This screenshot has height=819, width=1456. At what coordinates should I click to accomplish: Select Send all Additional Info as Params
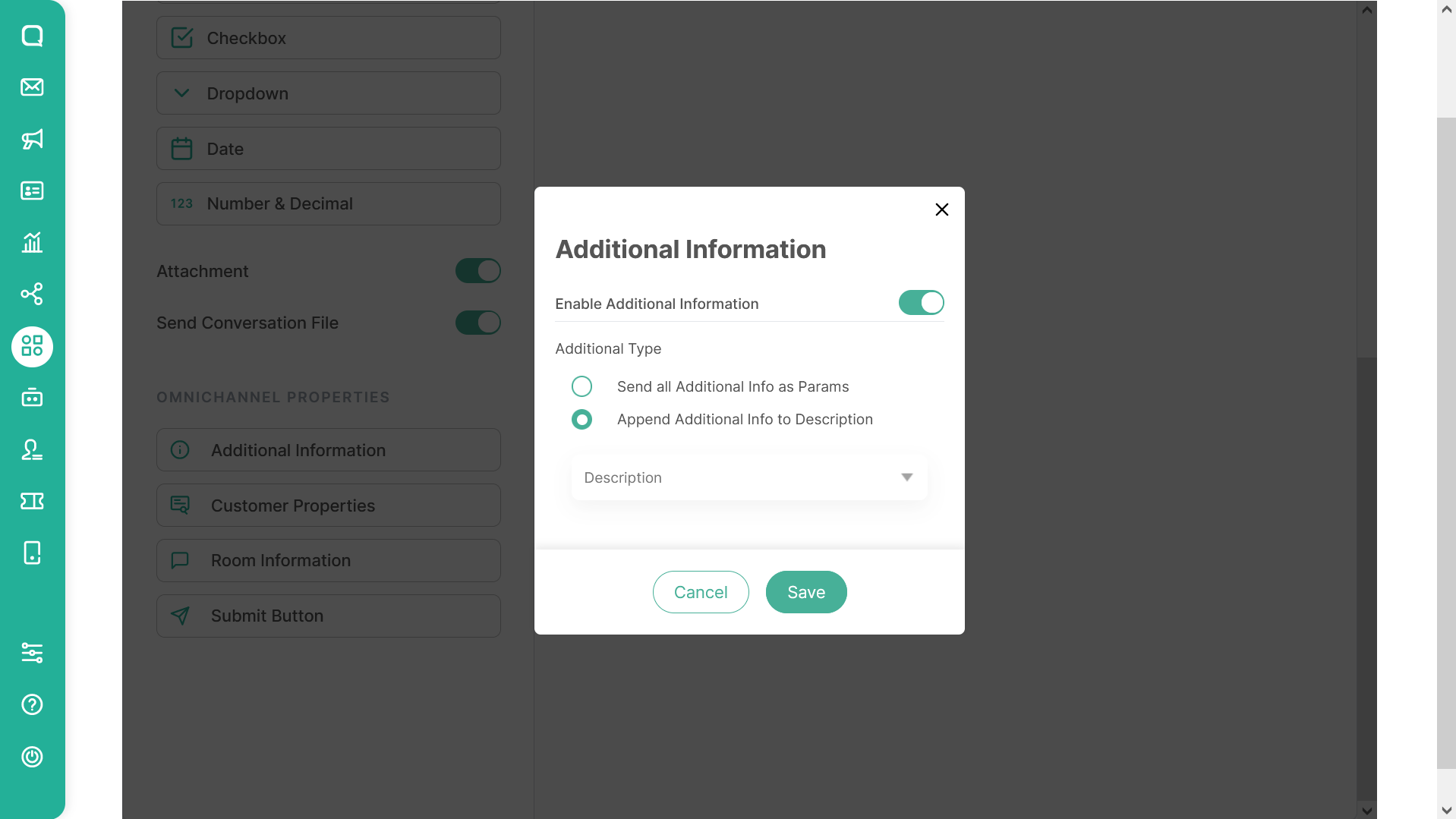coord(581,386)
